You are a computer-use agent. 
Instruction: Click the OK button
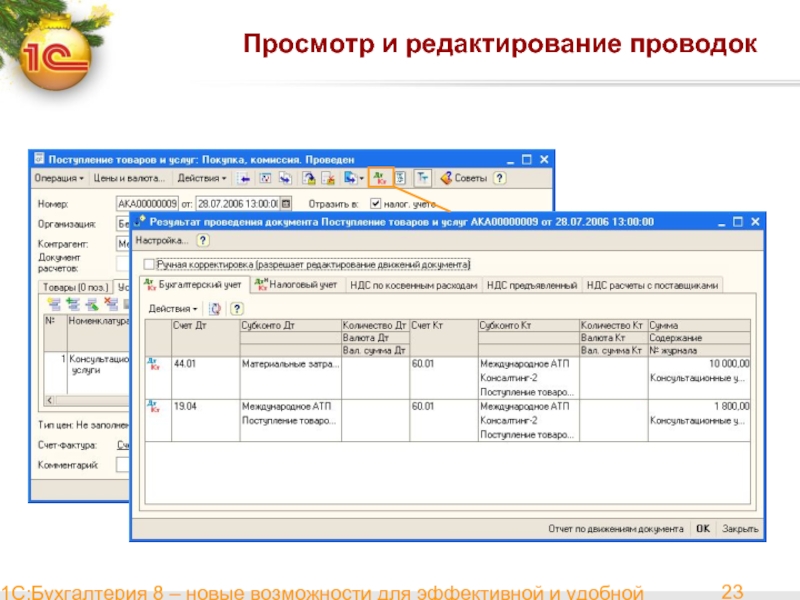(703, 529)
